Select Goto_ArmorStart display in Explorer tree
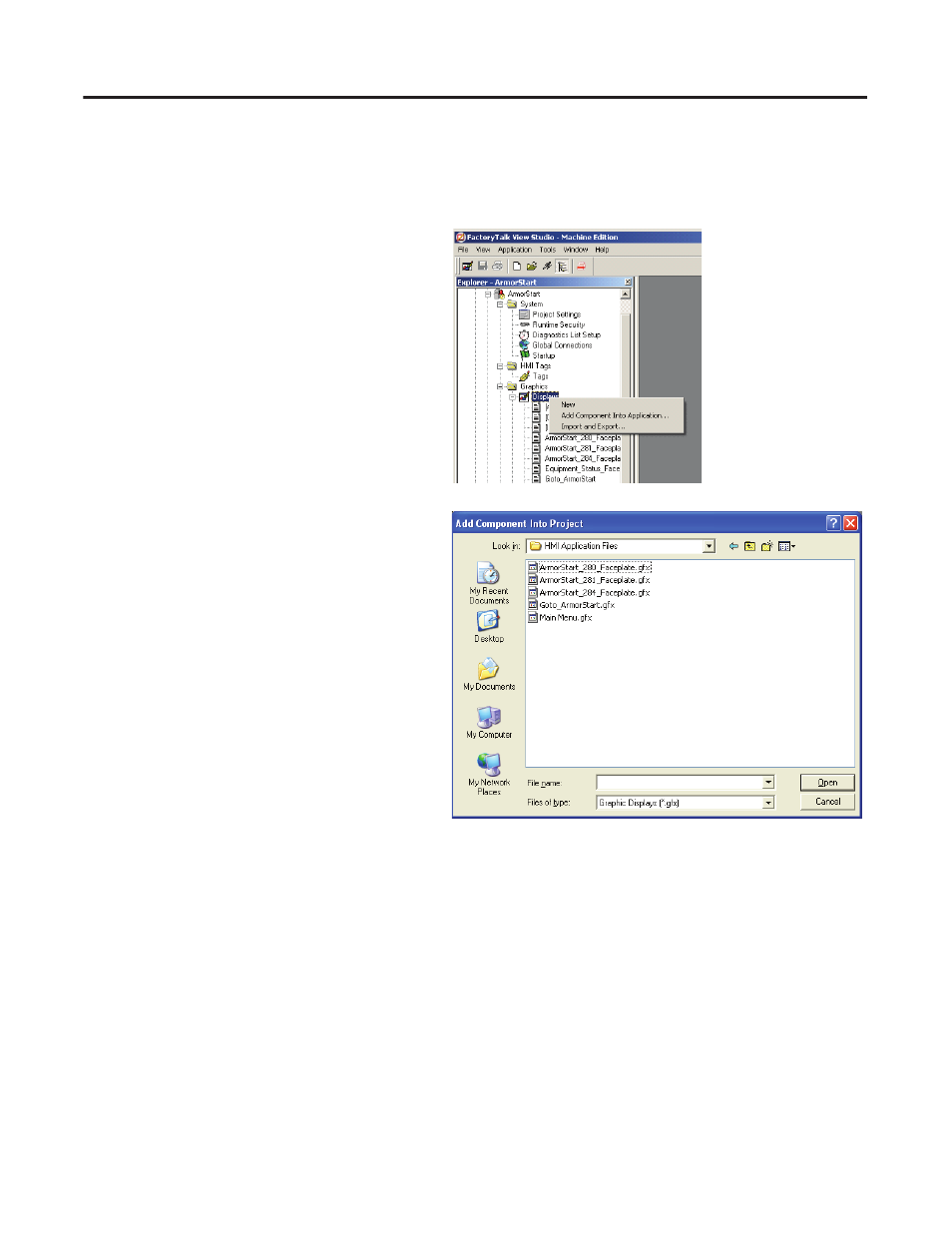952x1233 pixels. [571, 479]
